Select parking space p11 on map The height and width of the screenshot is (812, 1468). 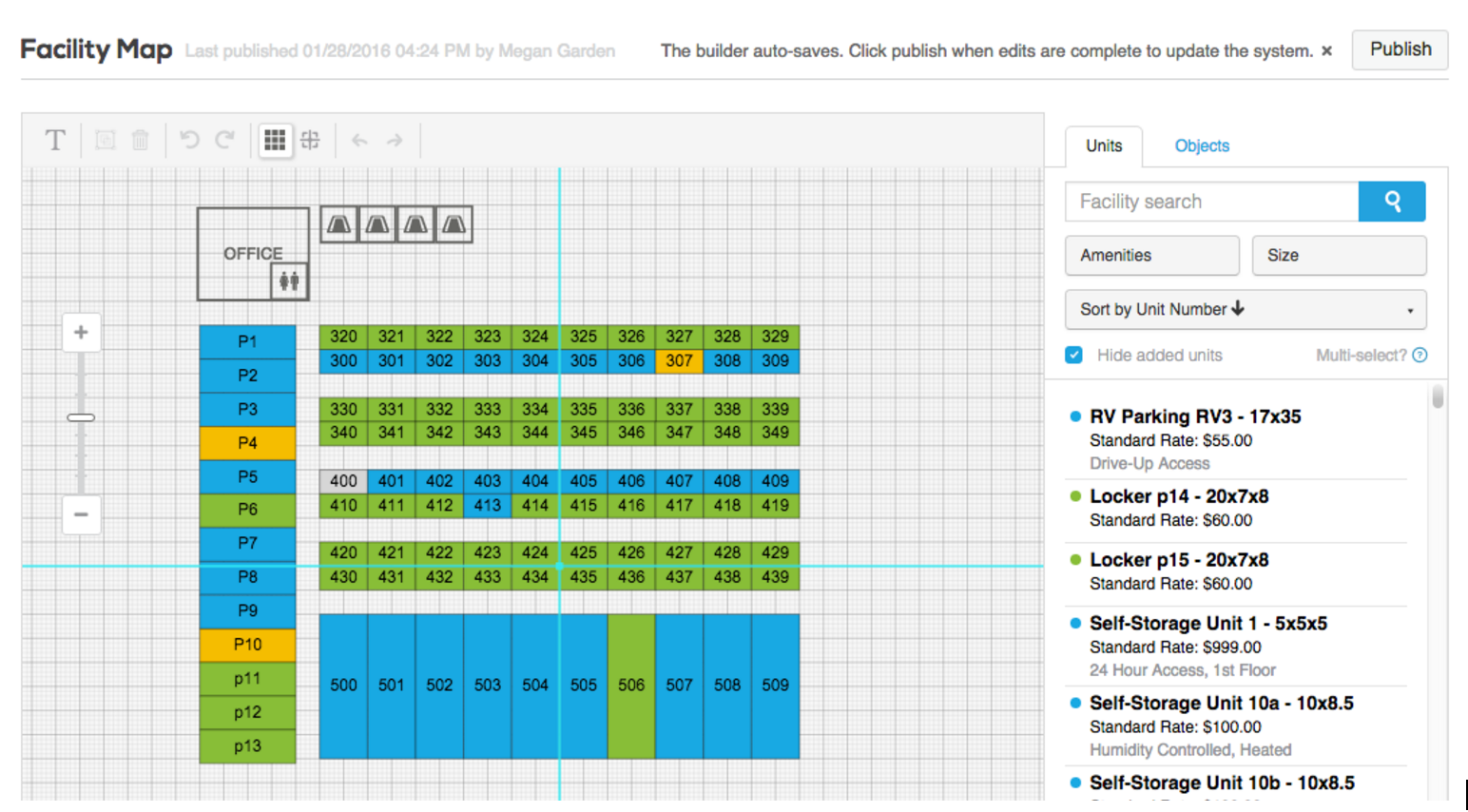click(x=247, y=679)
